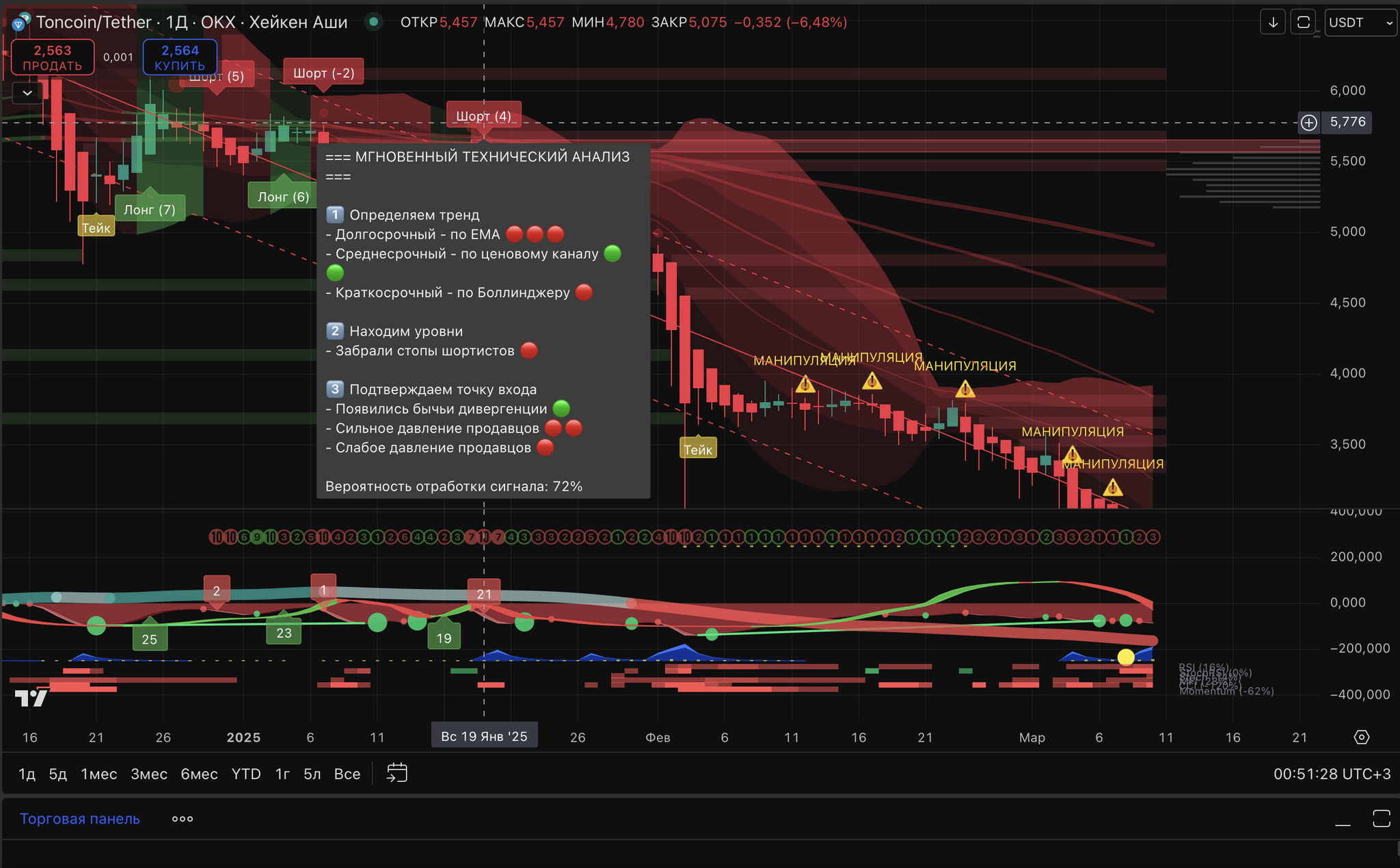Click the Momentum (−62%) indicator readout
Image resolution: width=1400 pixels, height=868 pixels.
pos(1226,692)
